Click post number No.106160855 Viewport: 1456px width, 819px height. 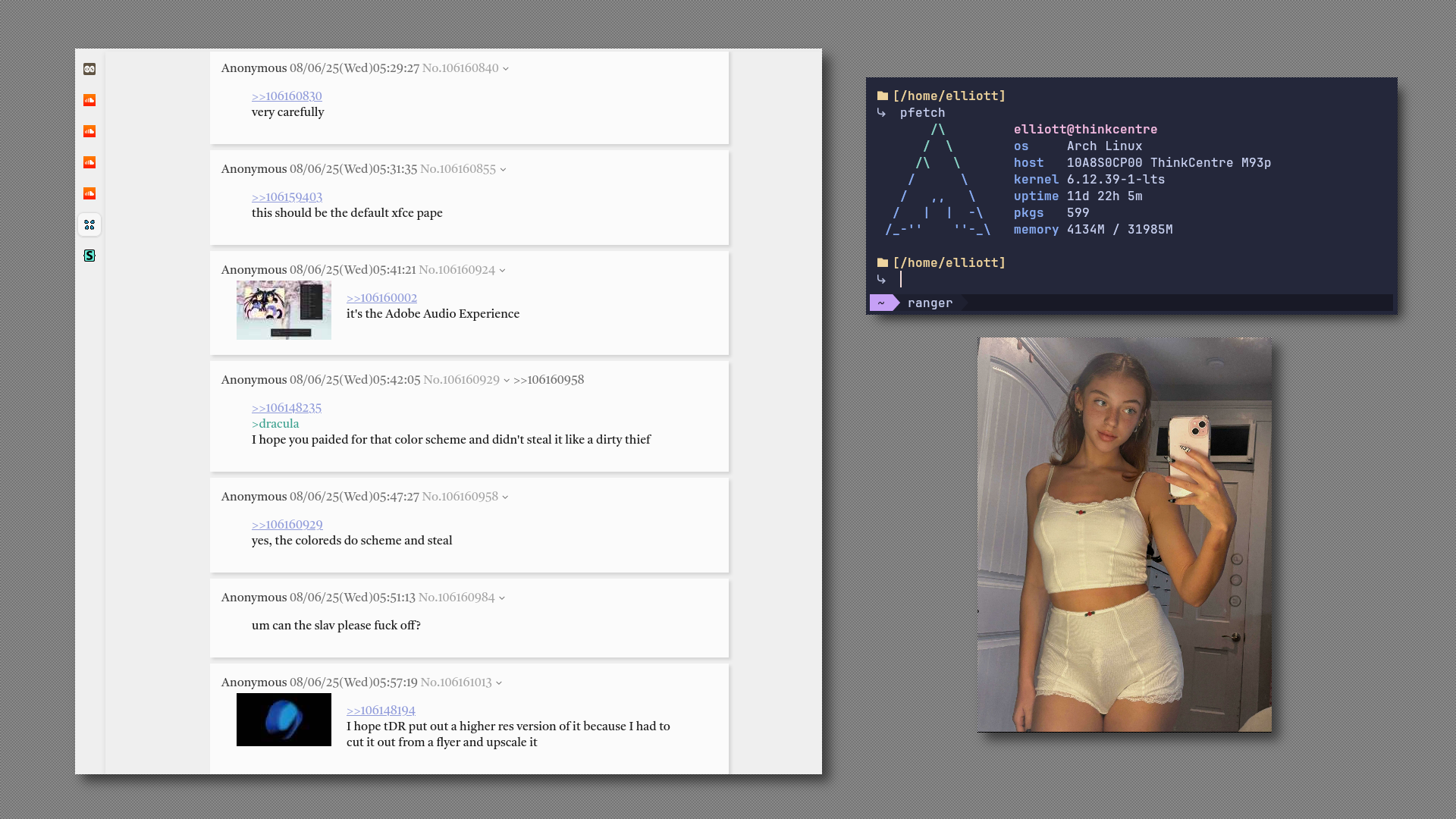pos(458,168)
